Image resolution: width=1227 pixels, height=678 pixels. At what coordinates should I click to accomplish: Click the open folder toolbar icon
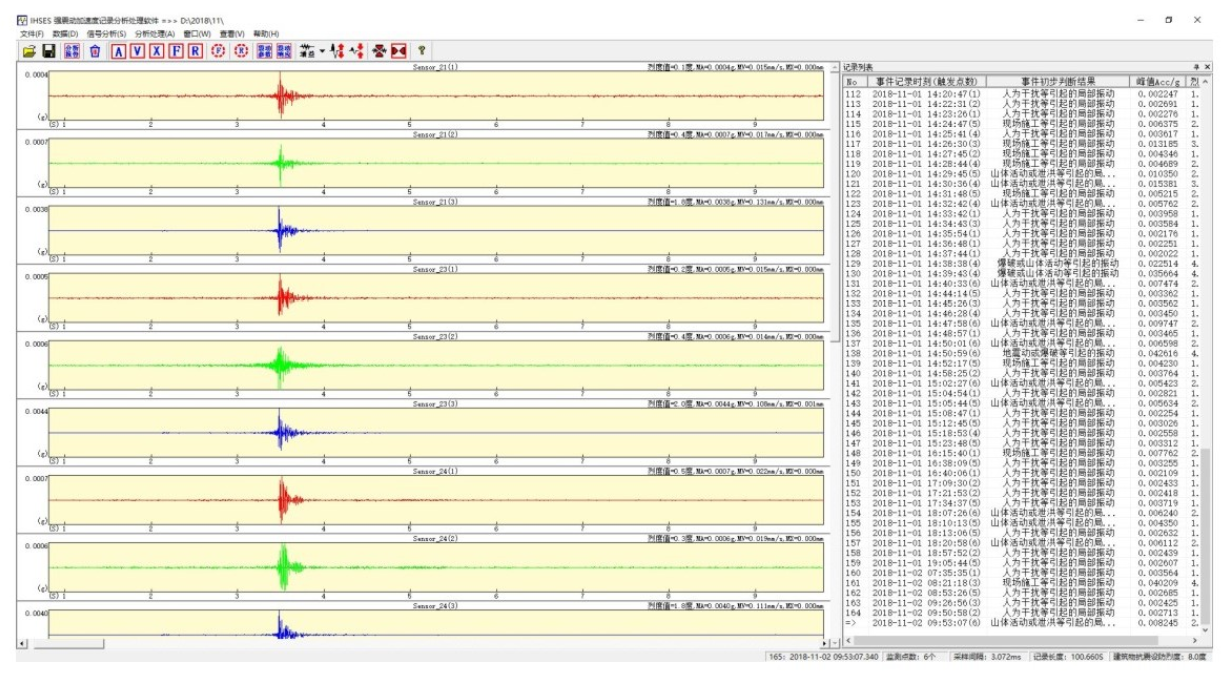click(x=29, y=50)
